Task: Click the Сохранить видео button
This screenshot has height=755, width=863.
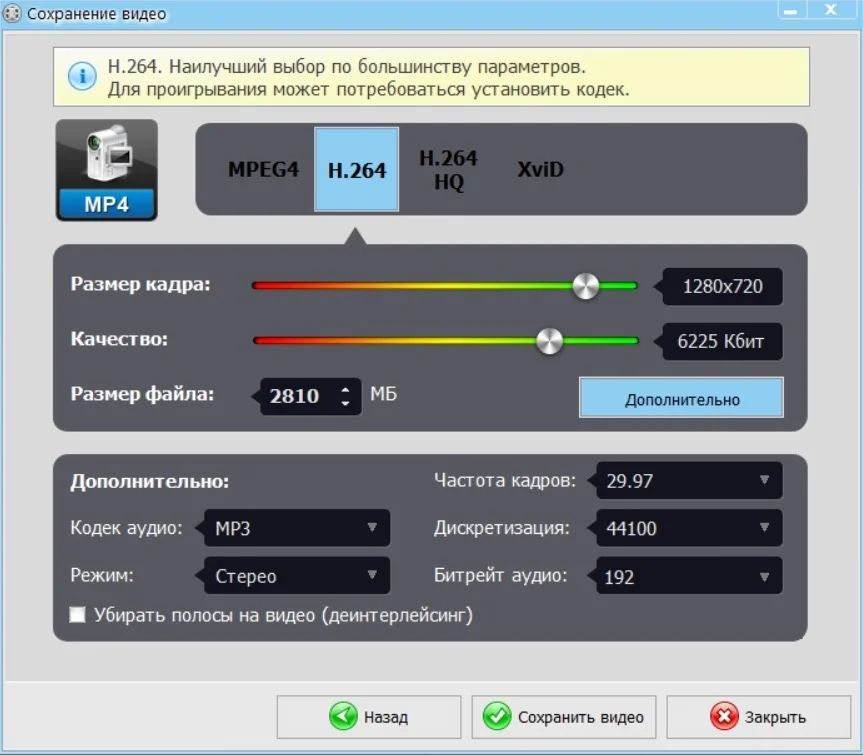Action: coord(564,717)
